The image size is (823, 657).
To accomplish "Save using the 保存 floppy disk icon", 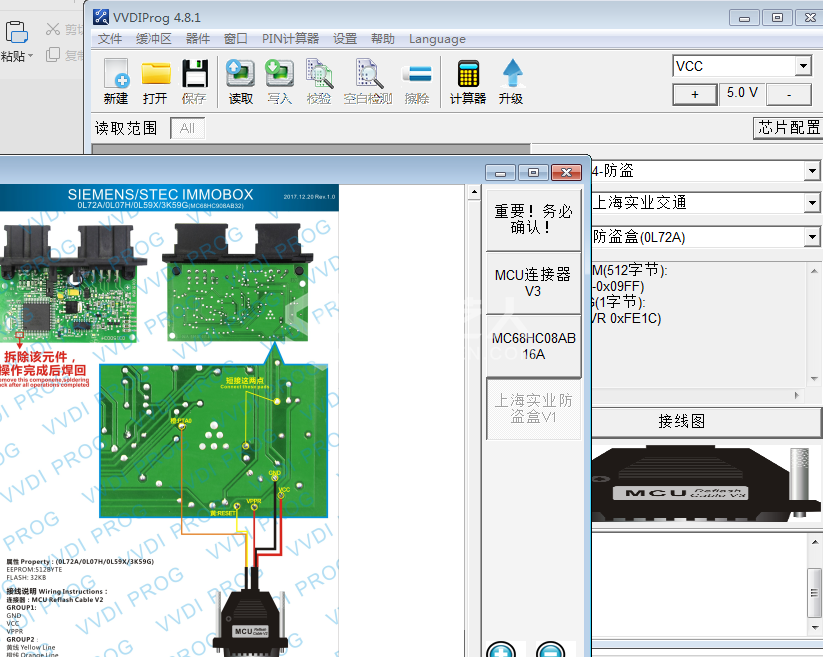I will pyautogui.click(x=195, y=73).
